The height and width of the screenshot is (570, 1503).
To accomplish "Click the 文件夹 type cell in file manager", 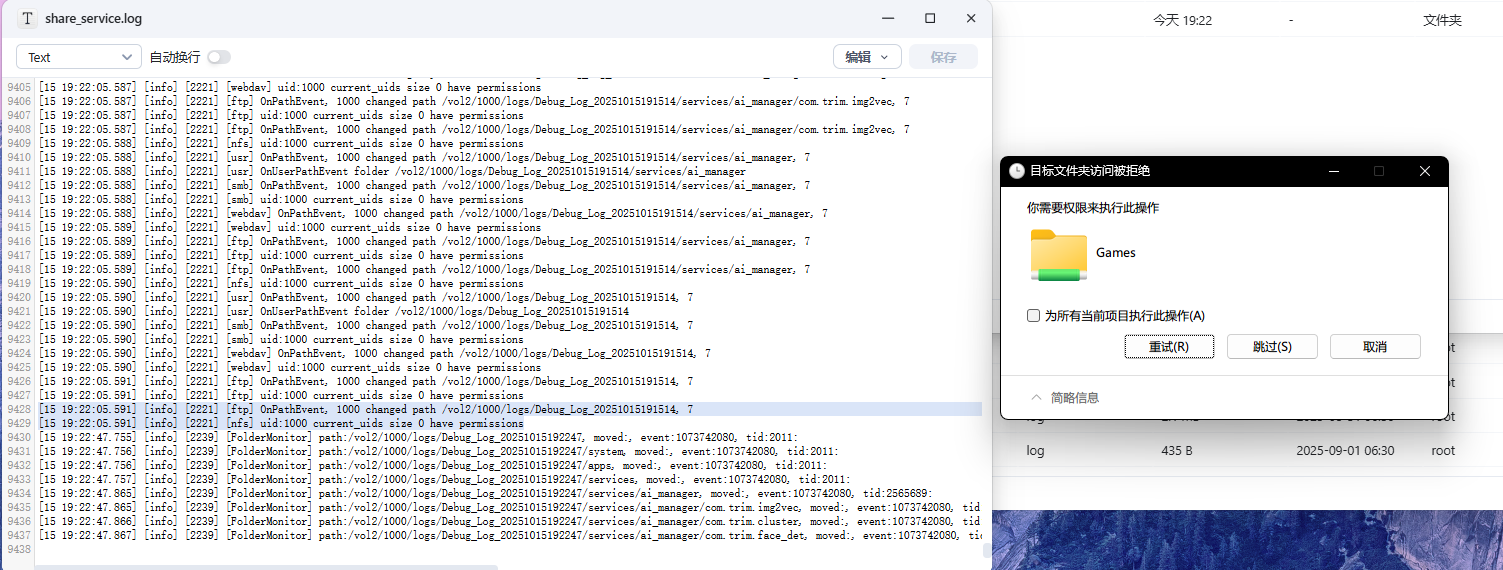I will pos(1442,20).
